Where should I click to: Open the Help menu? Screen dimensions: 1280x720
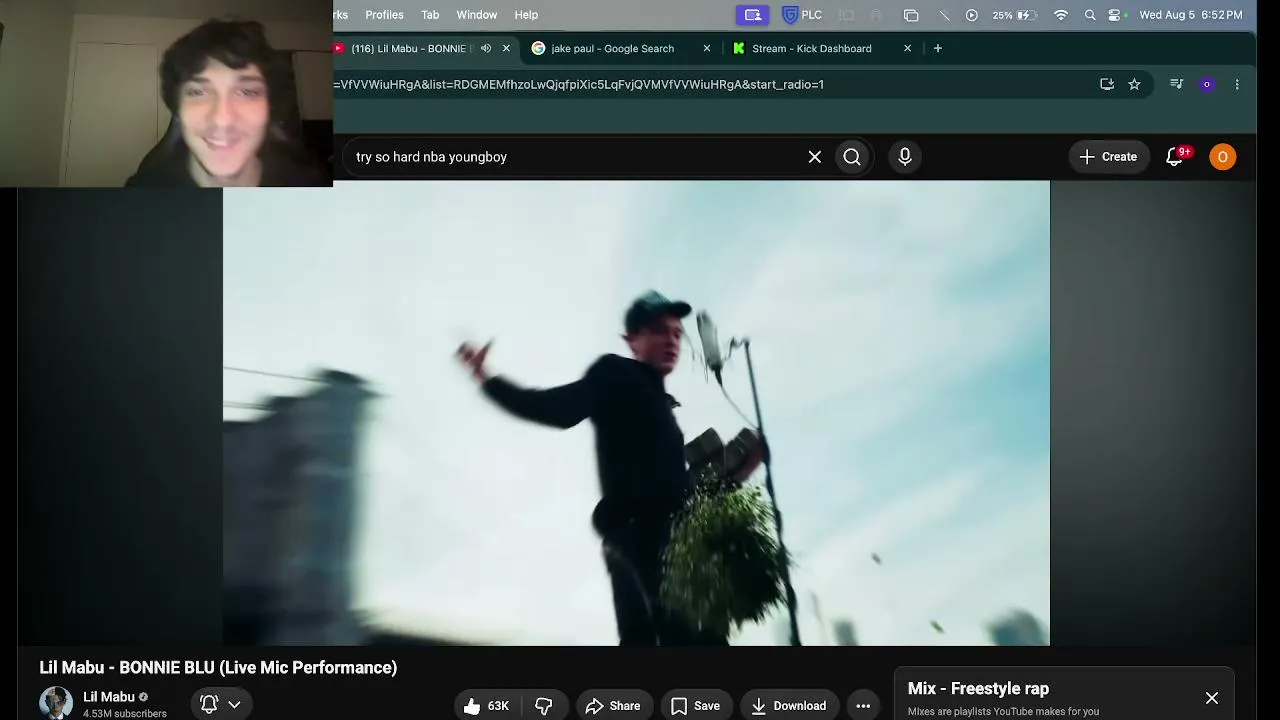(x=526, y=15)
